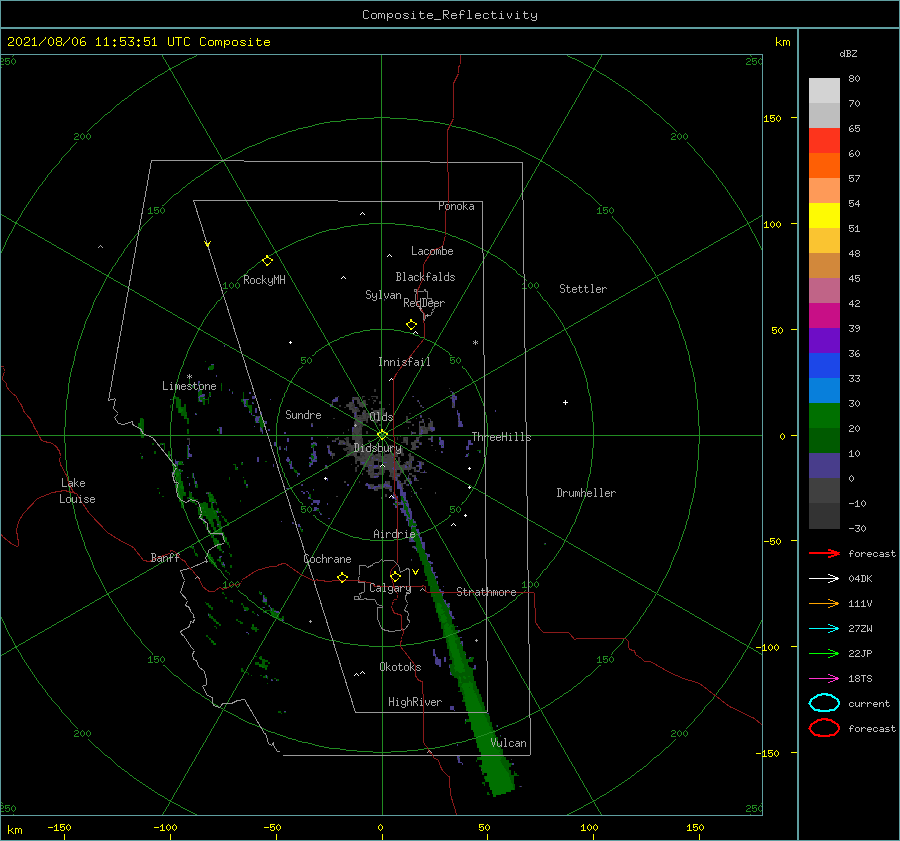
Task: Click the asterisk marker above Limestone
Action: [x=189, y=377]
